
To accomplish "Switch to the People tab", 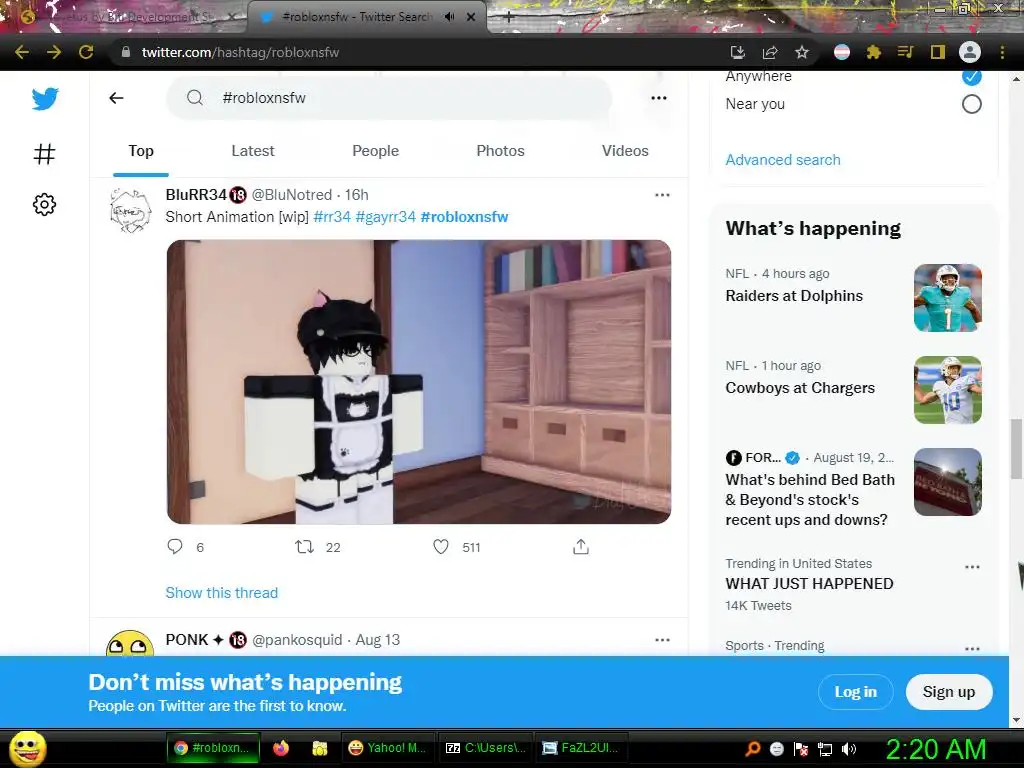I will point(376,151).
